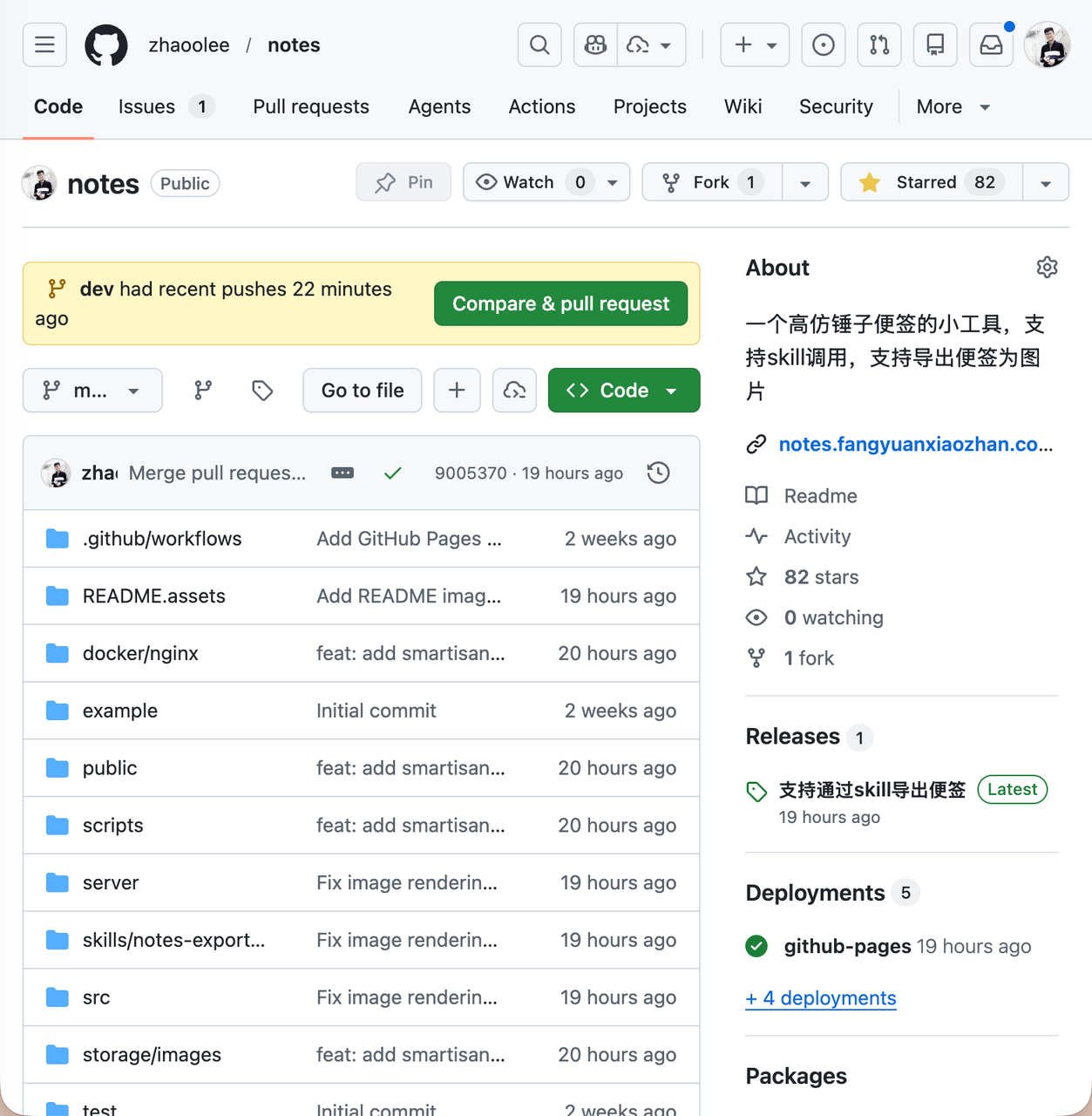
Task: Click the search magnifier icon
Action: coord(539,45)
